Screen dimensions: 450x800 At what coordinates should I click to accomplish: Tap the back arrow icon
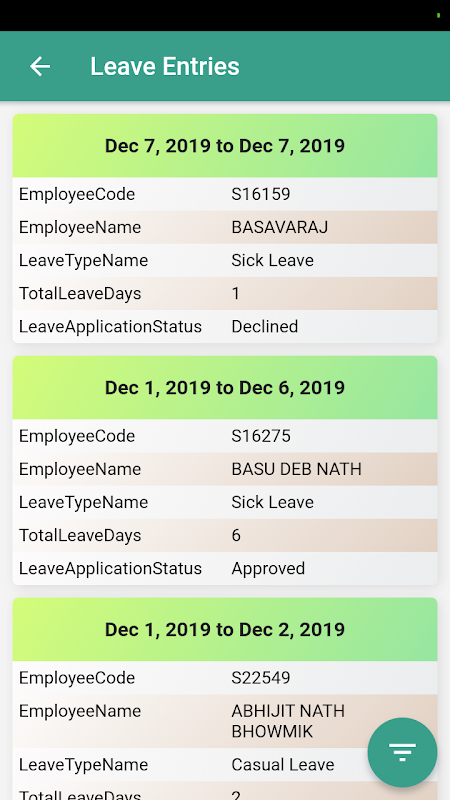tap(40, 66)
